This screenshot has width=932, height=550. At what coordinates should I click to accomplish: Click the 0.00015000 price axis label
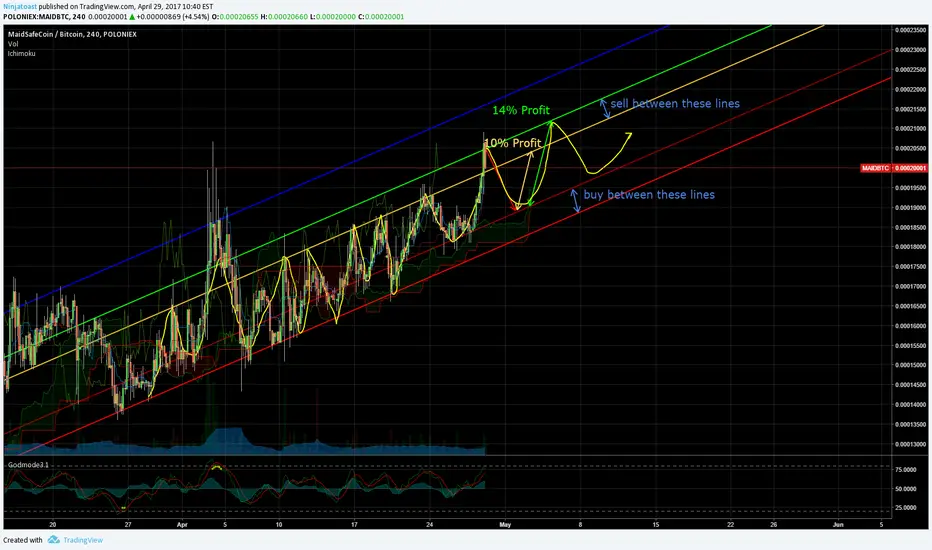pos(912,365)
